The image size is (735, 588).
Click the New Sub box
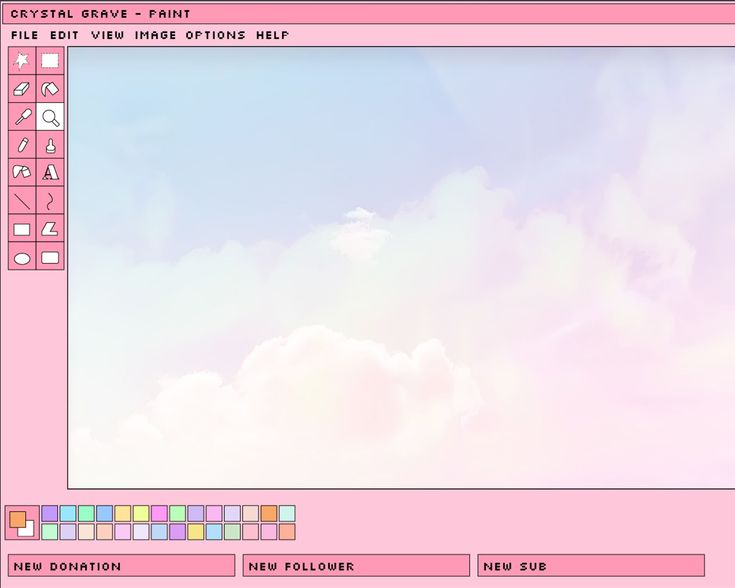point(591,565)
